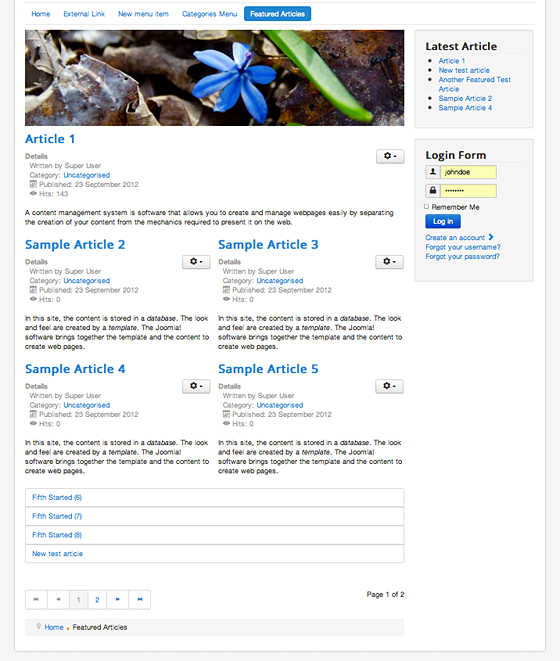This screenshot has width=560, height=661.
Task: Open the Categories Menu item
Action: 210,14
